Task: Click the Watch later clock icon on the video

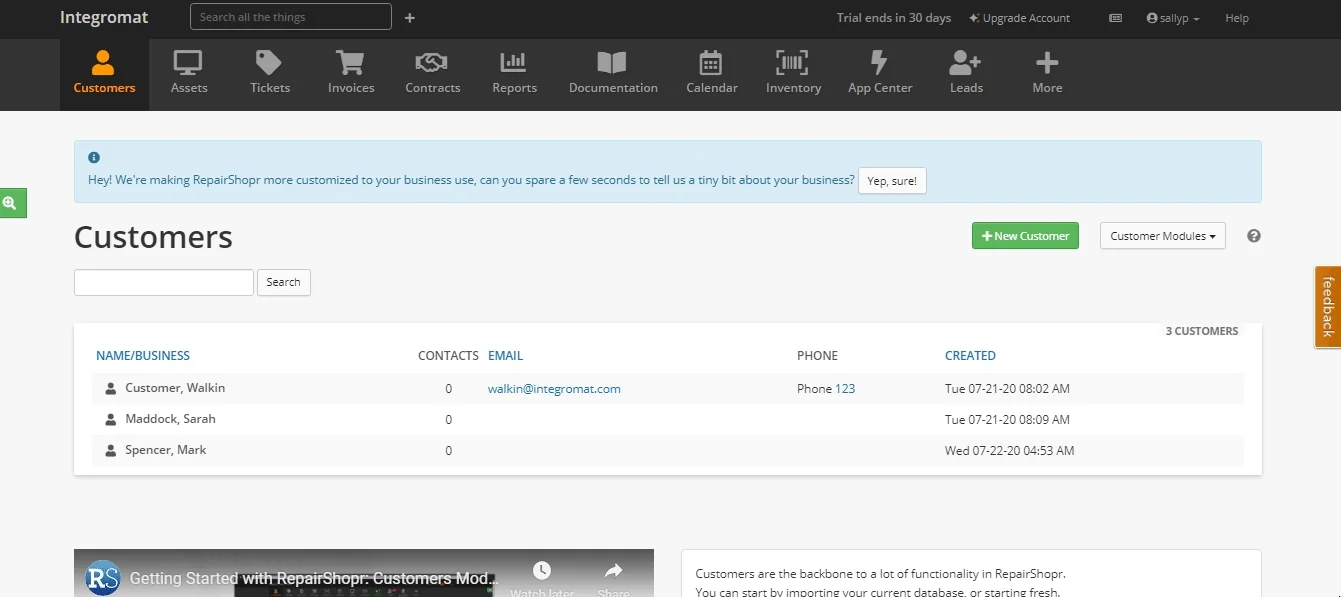Action: pyautogui.click(x=541, y=572)
